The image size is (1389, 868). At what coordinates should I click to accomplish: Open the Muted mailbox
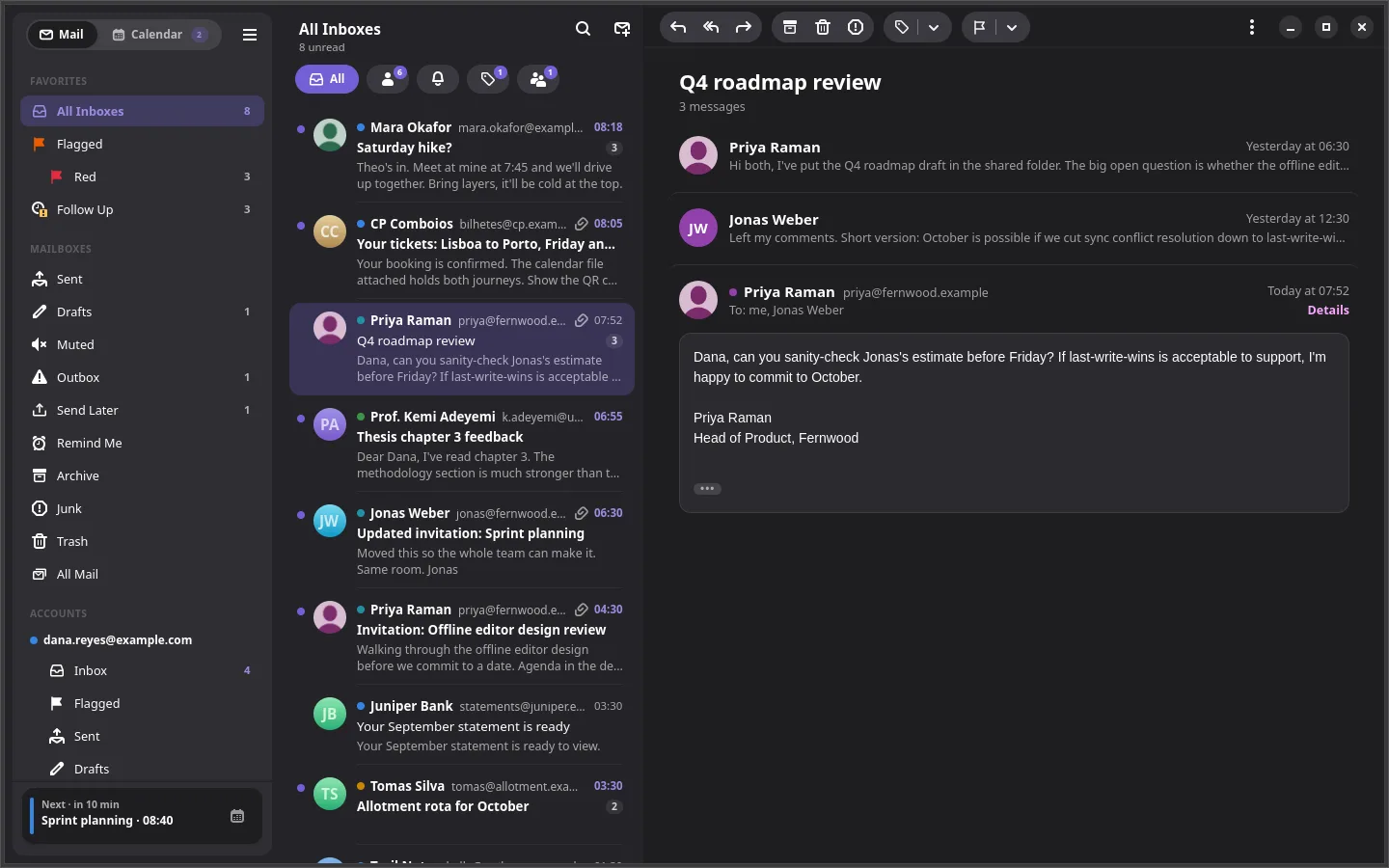pyautogui.click(x=143, y=344)
